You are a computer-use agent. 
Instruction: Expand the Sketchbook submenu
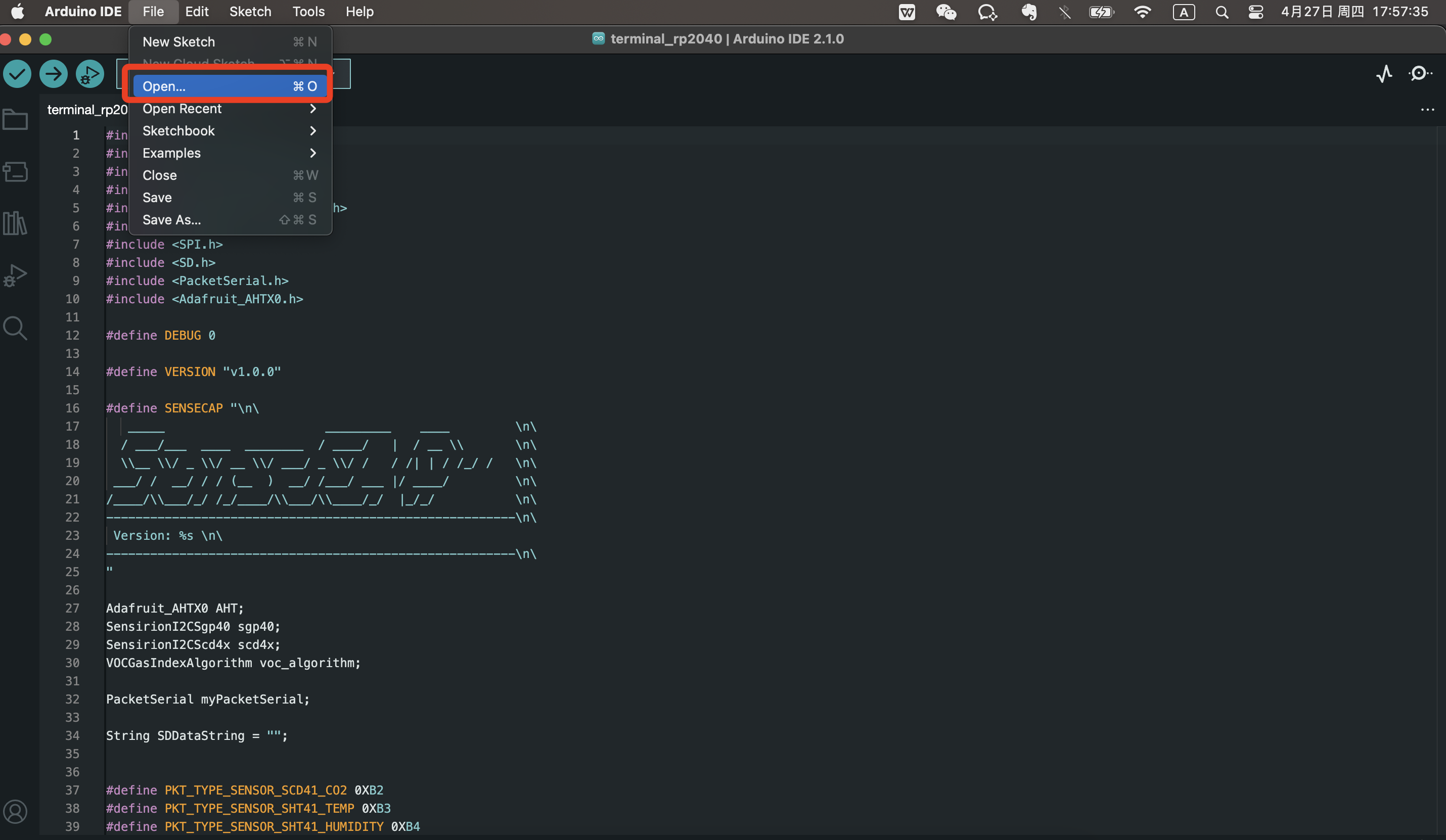pos(230,131)
